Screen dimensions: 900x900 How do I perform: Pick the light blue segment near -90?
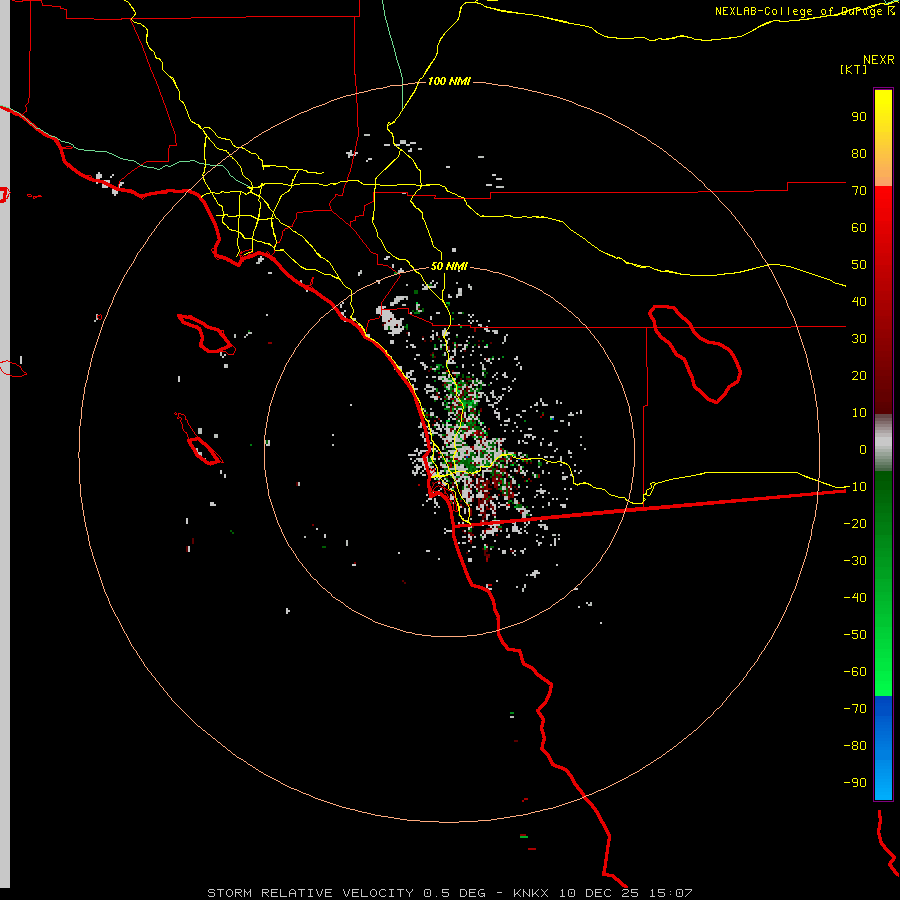point(883,781)
